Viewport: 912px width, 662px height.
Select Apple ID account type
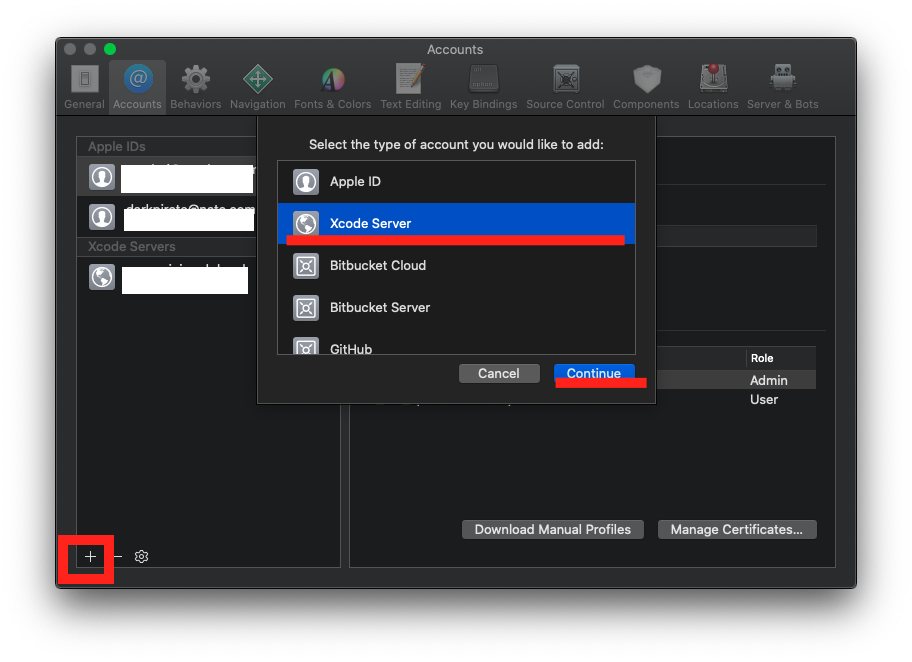click(x=457, y=181)
